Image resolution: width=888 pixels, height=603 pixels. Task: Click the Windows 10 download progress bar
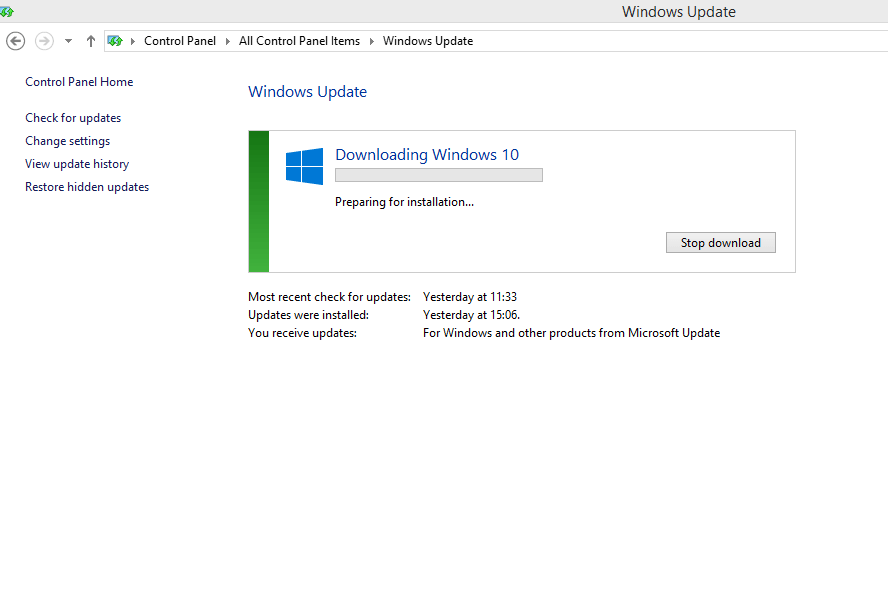438,175
